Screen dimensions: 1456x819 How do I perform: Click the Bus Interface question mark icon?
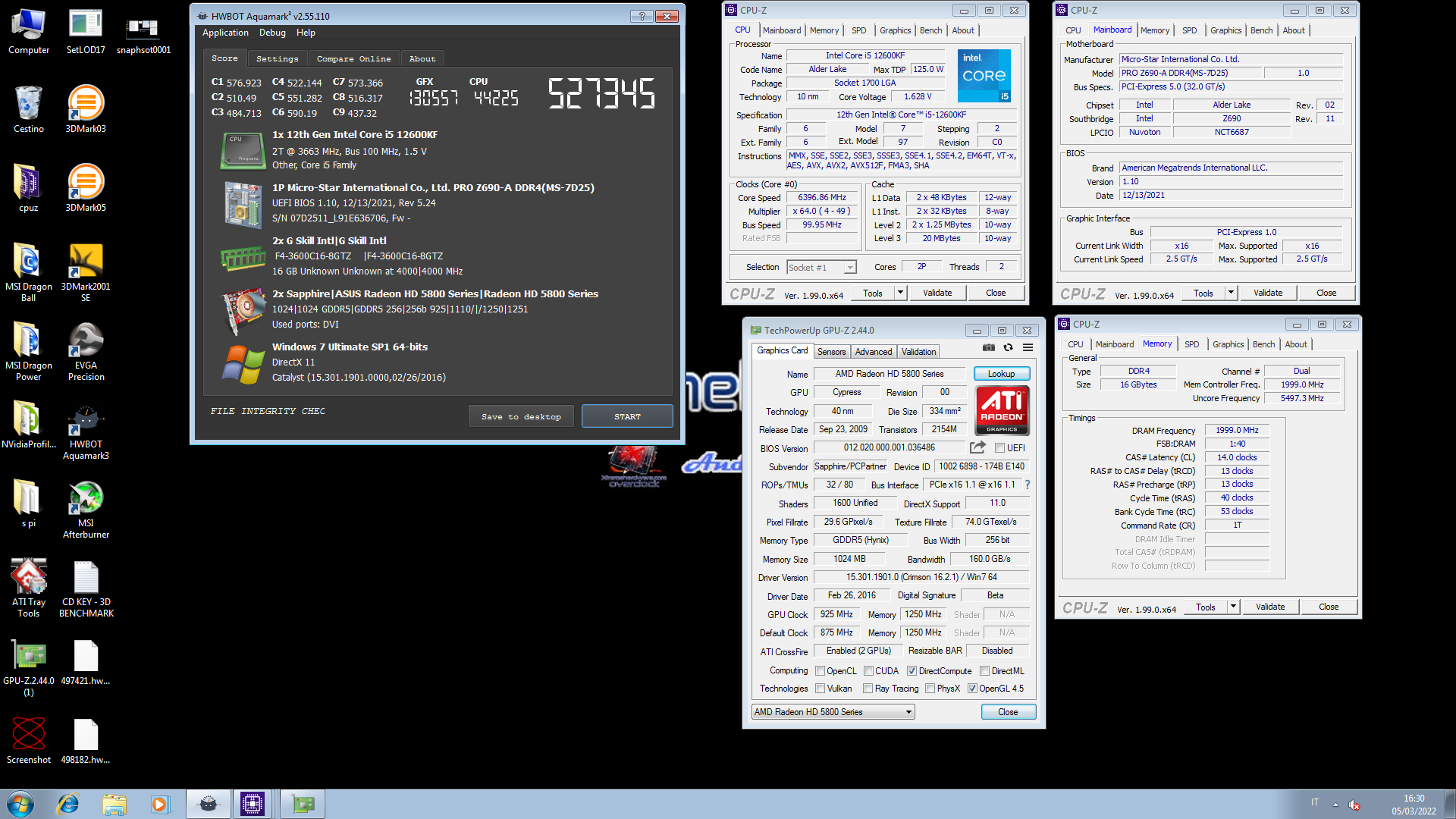[1028, 485]
